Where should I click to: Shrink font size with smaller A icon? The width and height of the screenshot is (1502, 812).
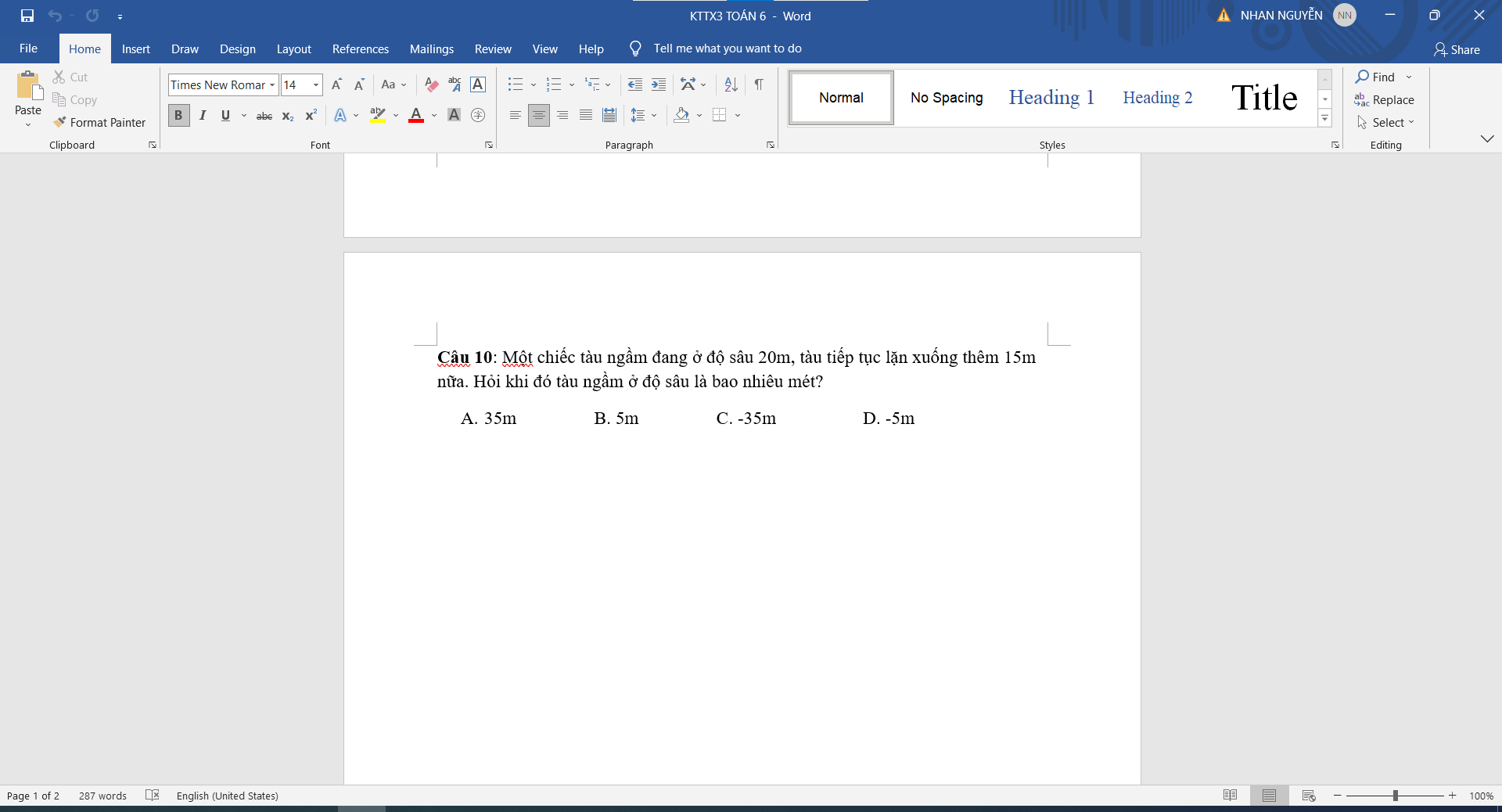point(359,84)
